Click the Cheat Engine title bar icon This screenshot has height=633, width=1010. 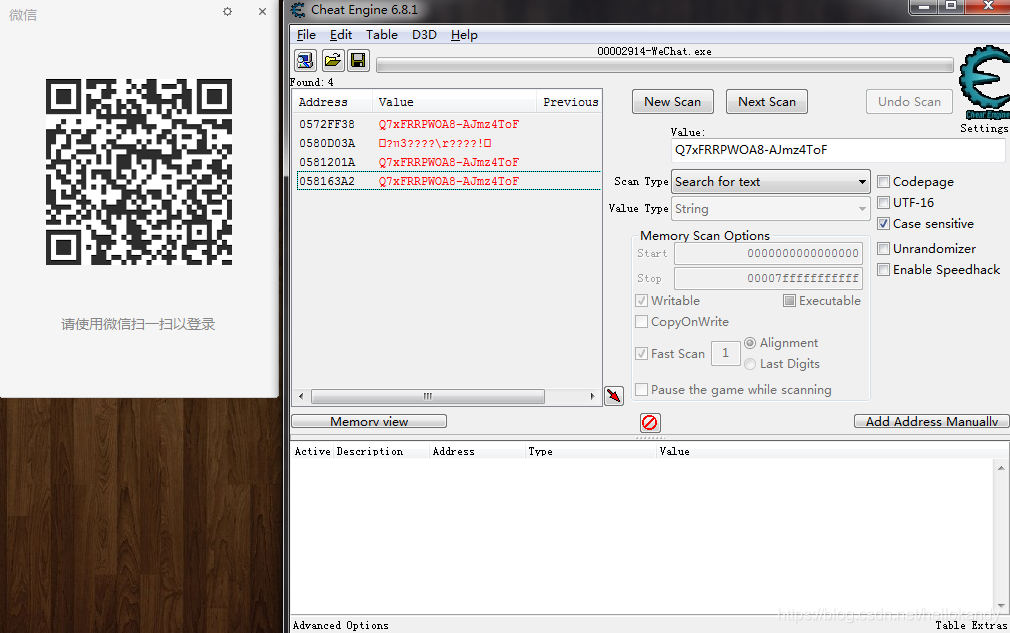pos(298,10)
